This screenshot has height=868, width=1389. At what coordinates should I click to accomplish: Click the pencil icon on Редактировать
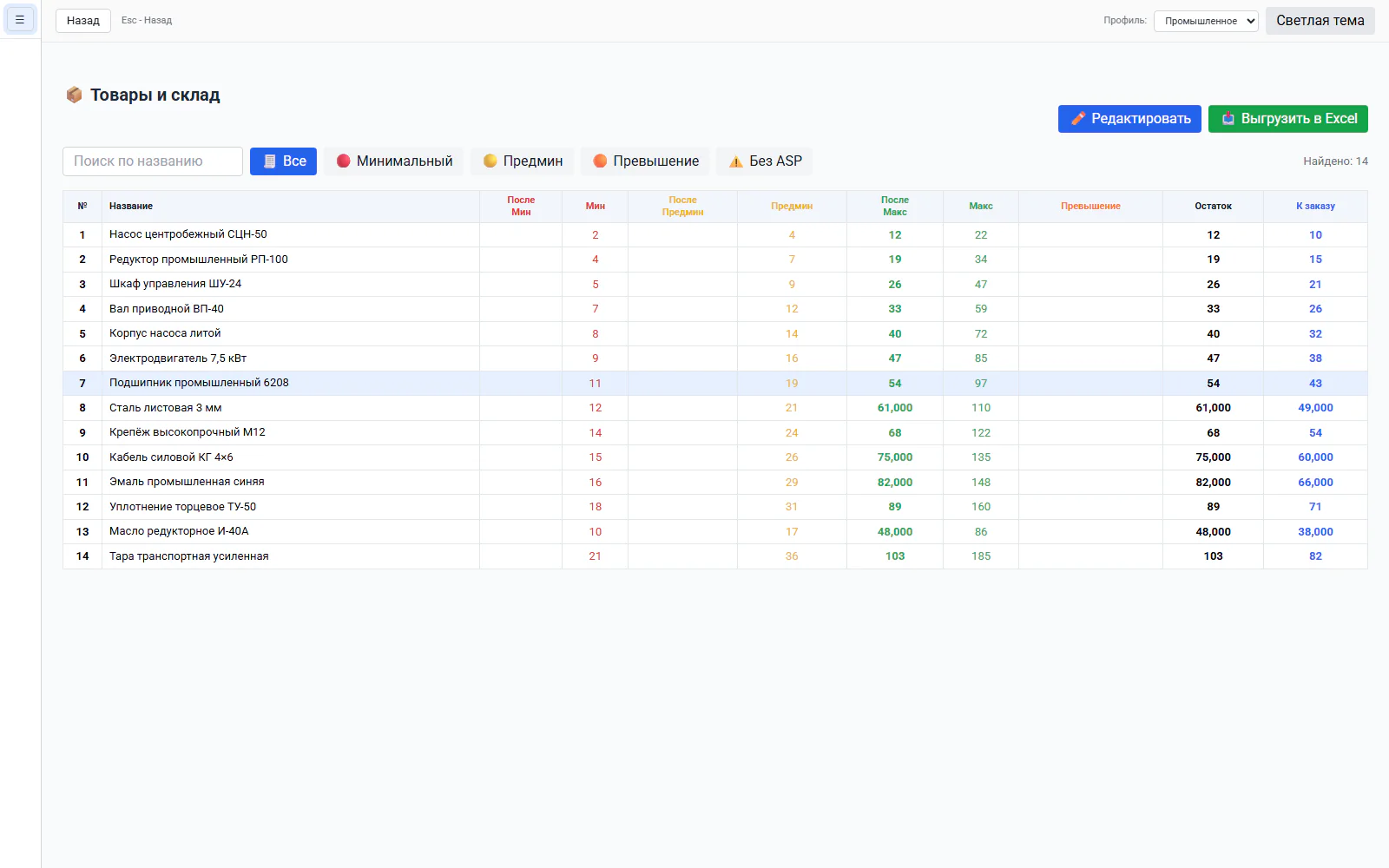(x=1078, y=119)
